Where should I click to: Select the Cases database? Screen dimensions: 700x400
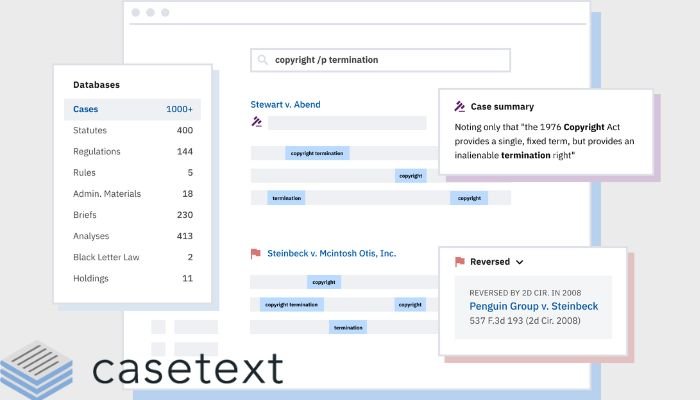pyautogui.click(x=133, y=109)
